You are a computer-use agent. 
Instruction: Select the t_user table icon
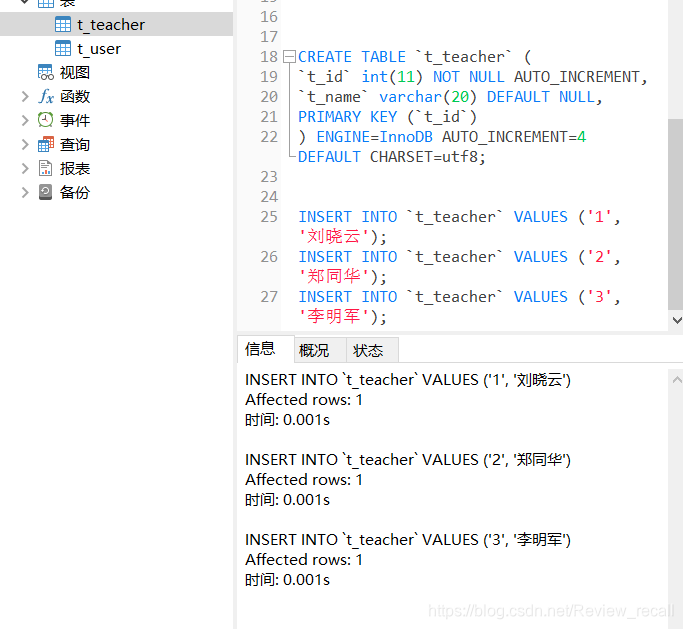[63, 48]
